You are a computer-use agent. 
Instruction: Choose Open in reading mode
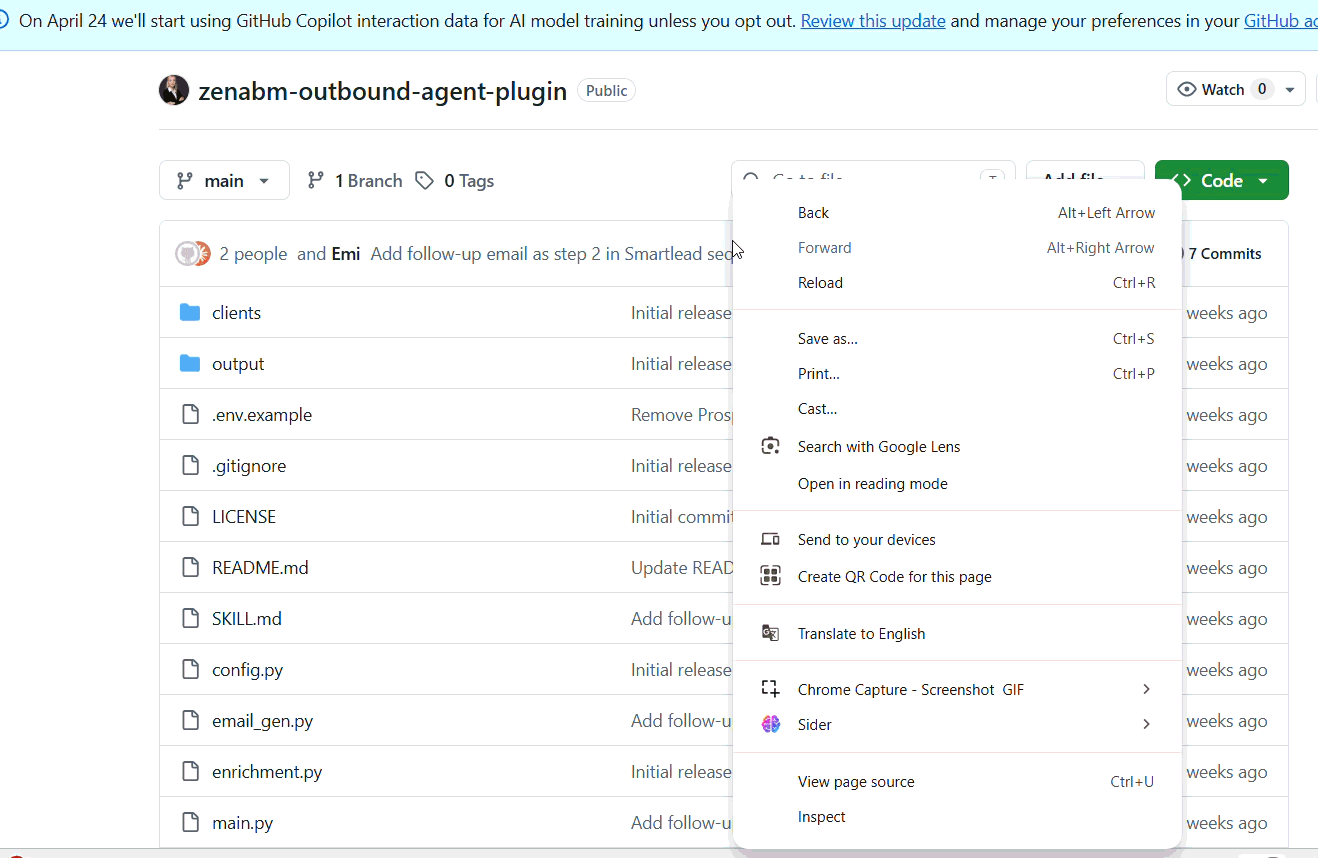[x=958, y=484]
